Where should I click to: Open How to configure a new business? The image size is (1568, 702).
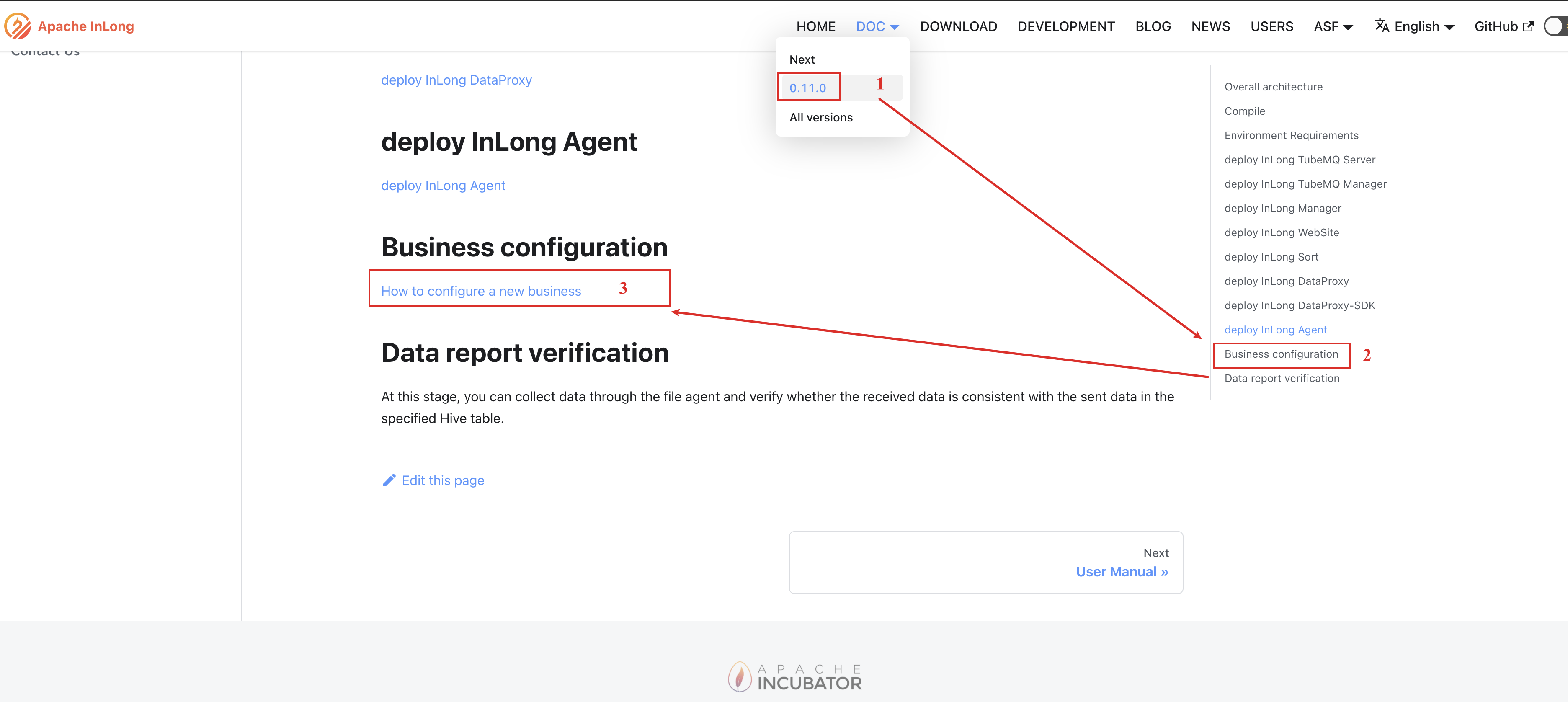pyautogui.click(x=481, y=291)
